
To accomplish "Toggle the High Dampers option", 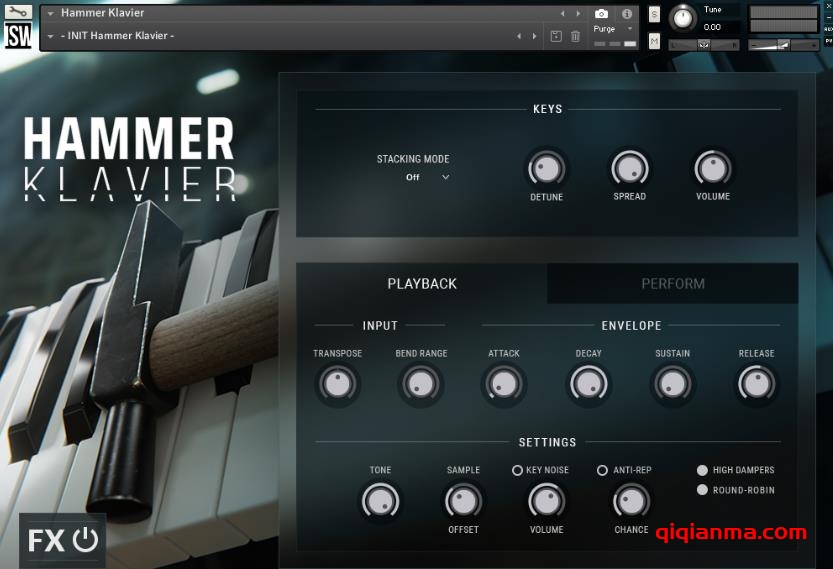I will (702, 470).
